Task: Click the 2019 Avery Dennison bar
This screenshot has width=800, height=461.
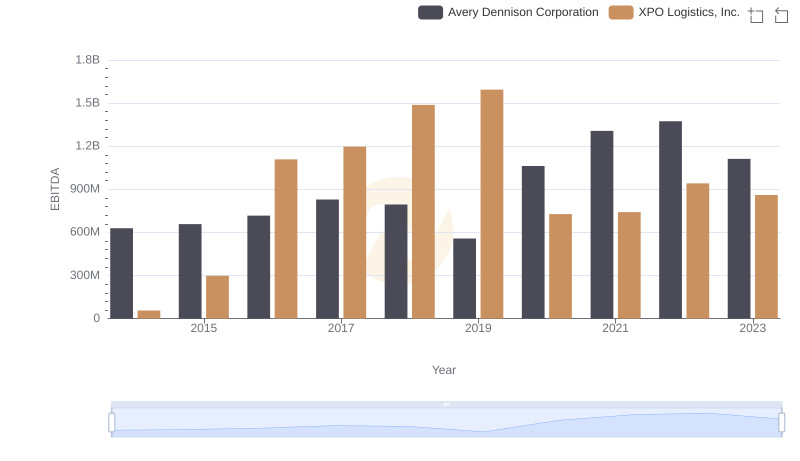Action: pos(464,278)
